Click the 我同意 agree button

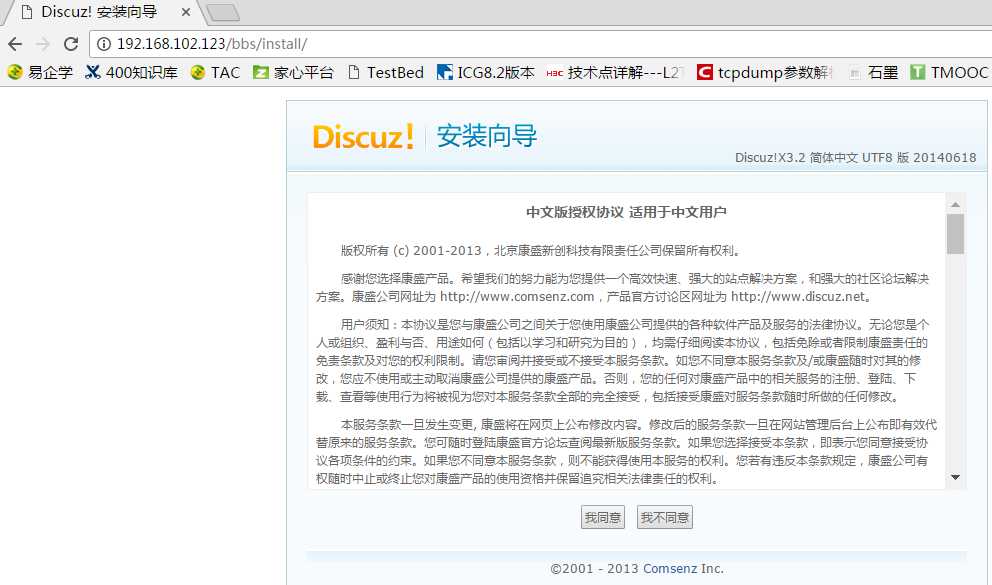(602, 517)
